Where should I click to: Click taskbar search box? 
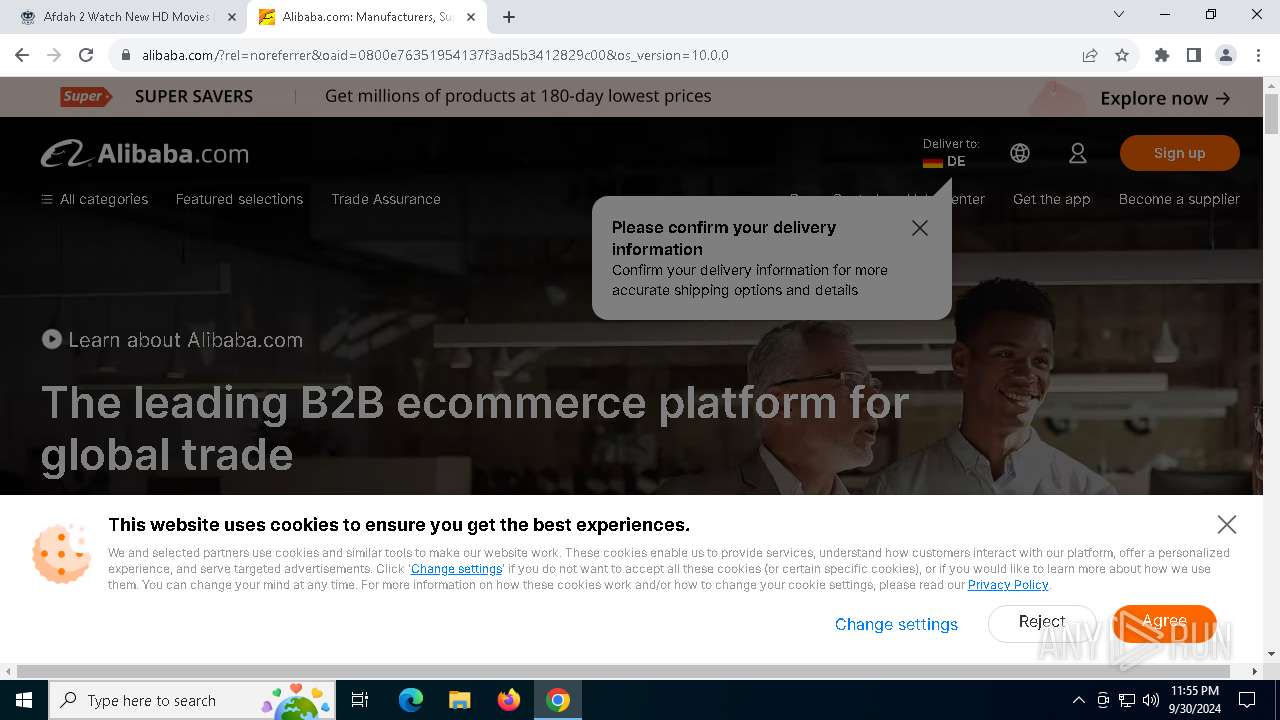[x=194, y=700]
